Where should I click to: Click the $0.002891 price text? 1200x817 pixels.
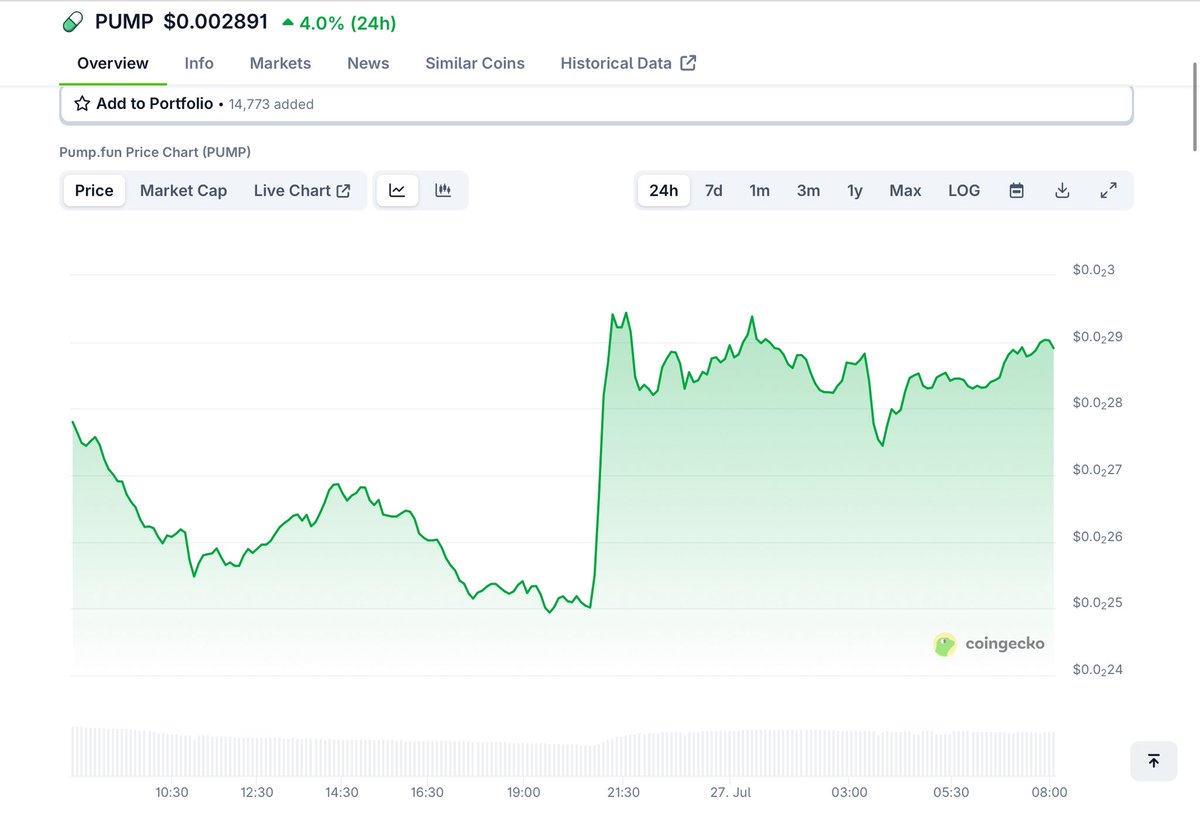tap(215, 21)
